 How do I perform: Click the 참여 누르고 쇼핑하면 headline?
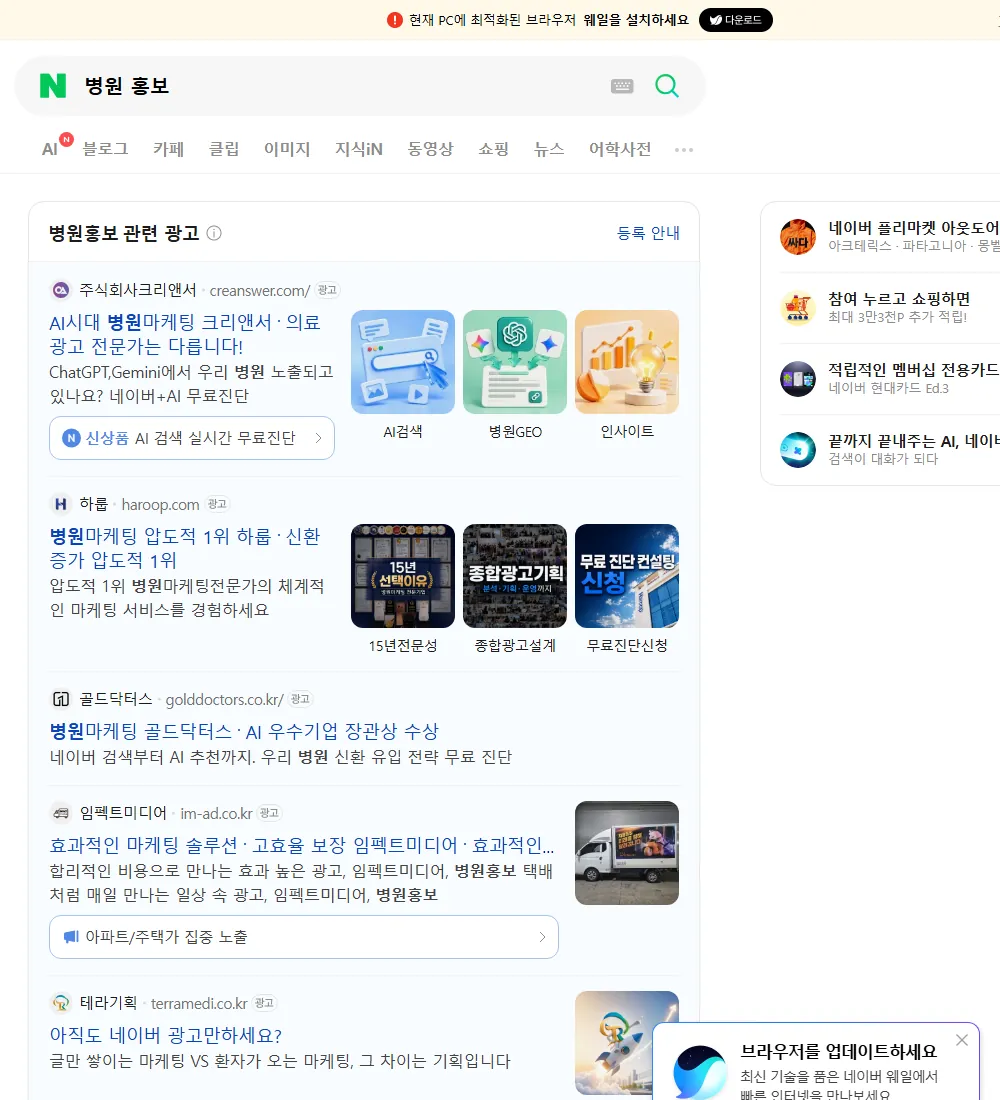click(x=899, y=299)
